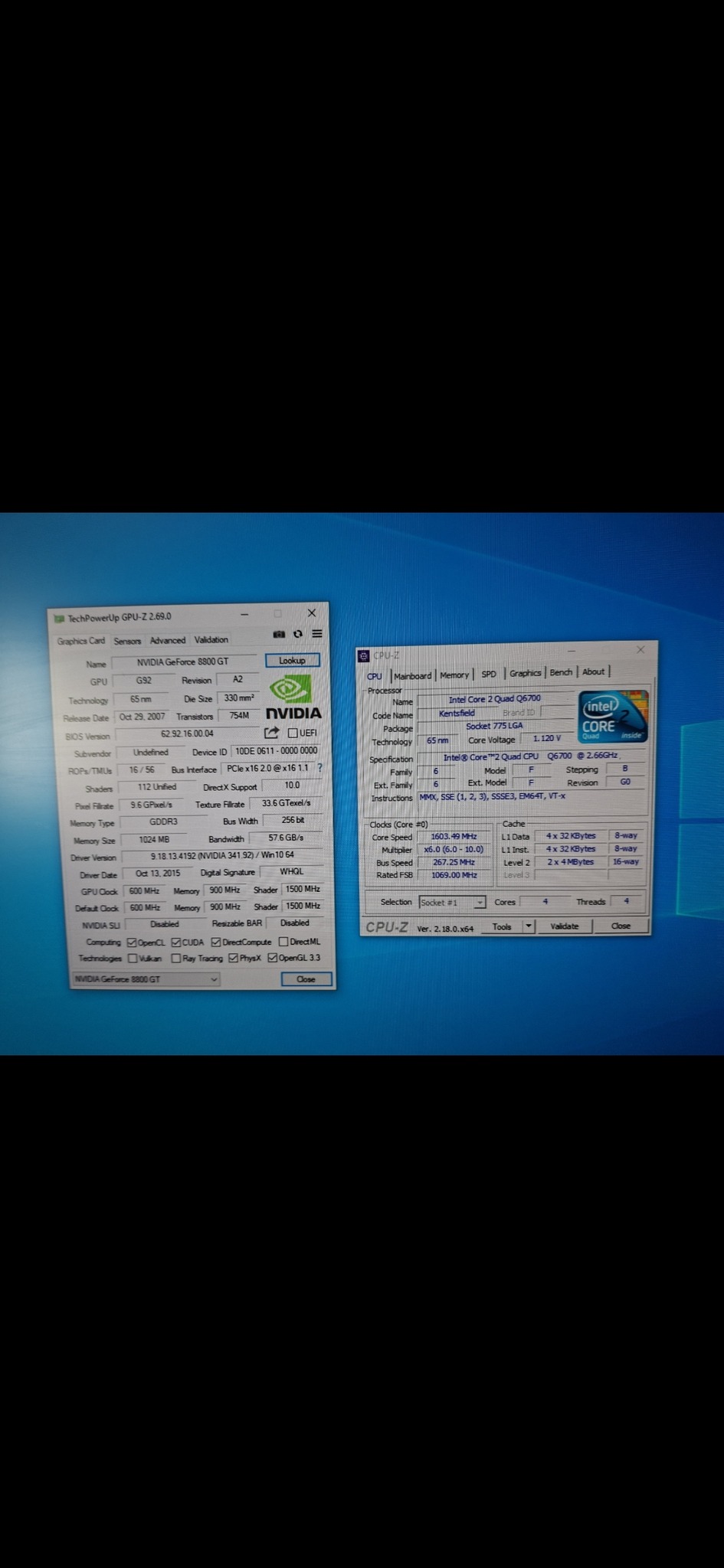Viewport: 724px width, 1568px height.
Task: Click the Package value Socket 775 LGA
Action: coord(495,726)
